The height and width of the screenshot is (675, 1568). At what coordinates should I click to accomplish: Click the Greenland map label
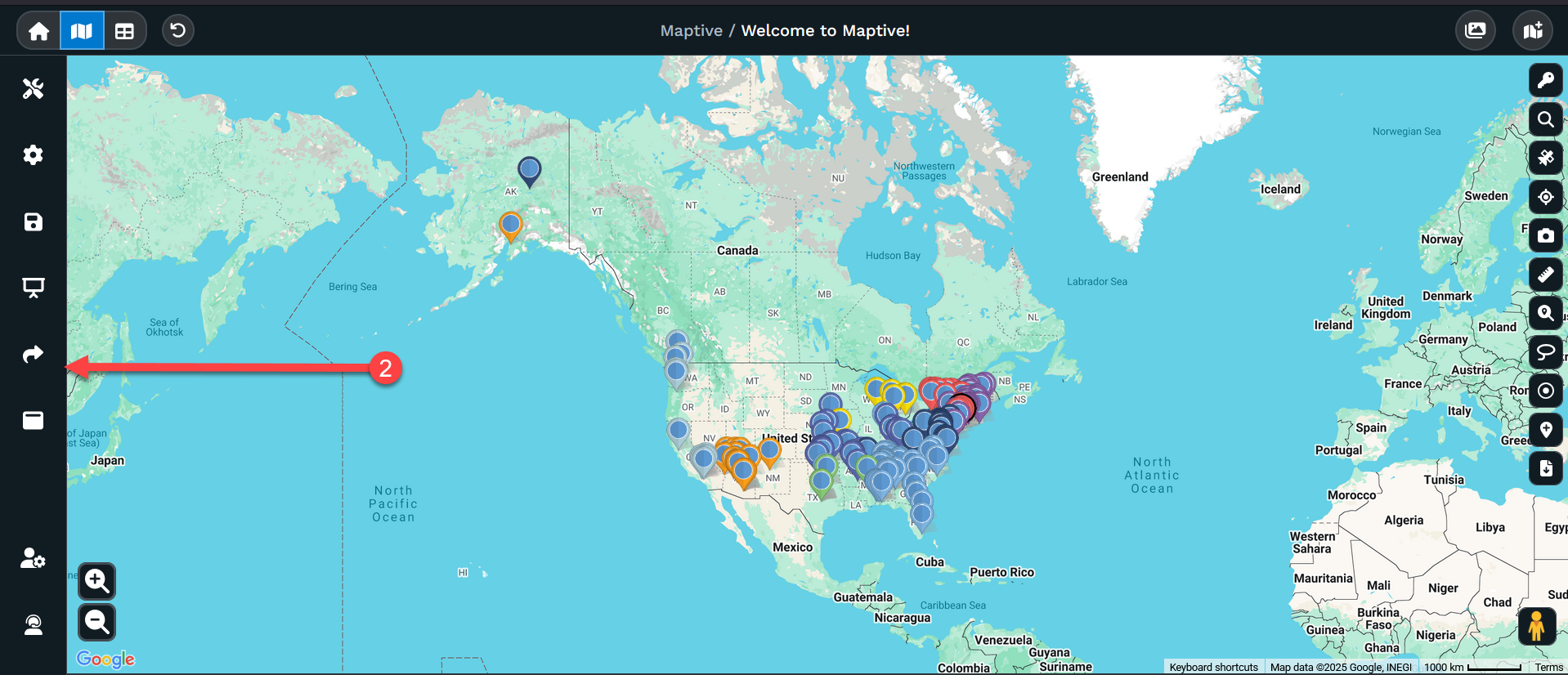tap(1120, 177)
